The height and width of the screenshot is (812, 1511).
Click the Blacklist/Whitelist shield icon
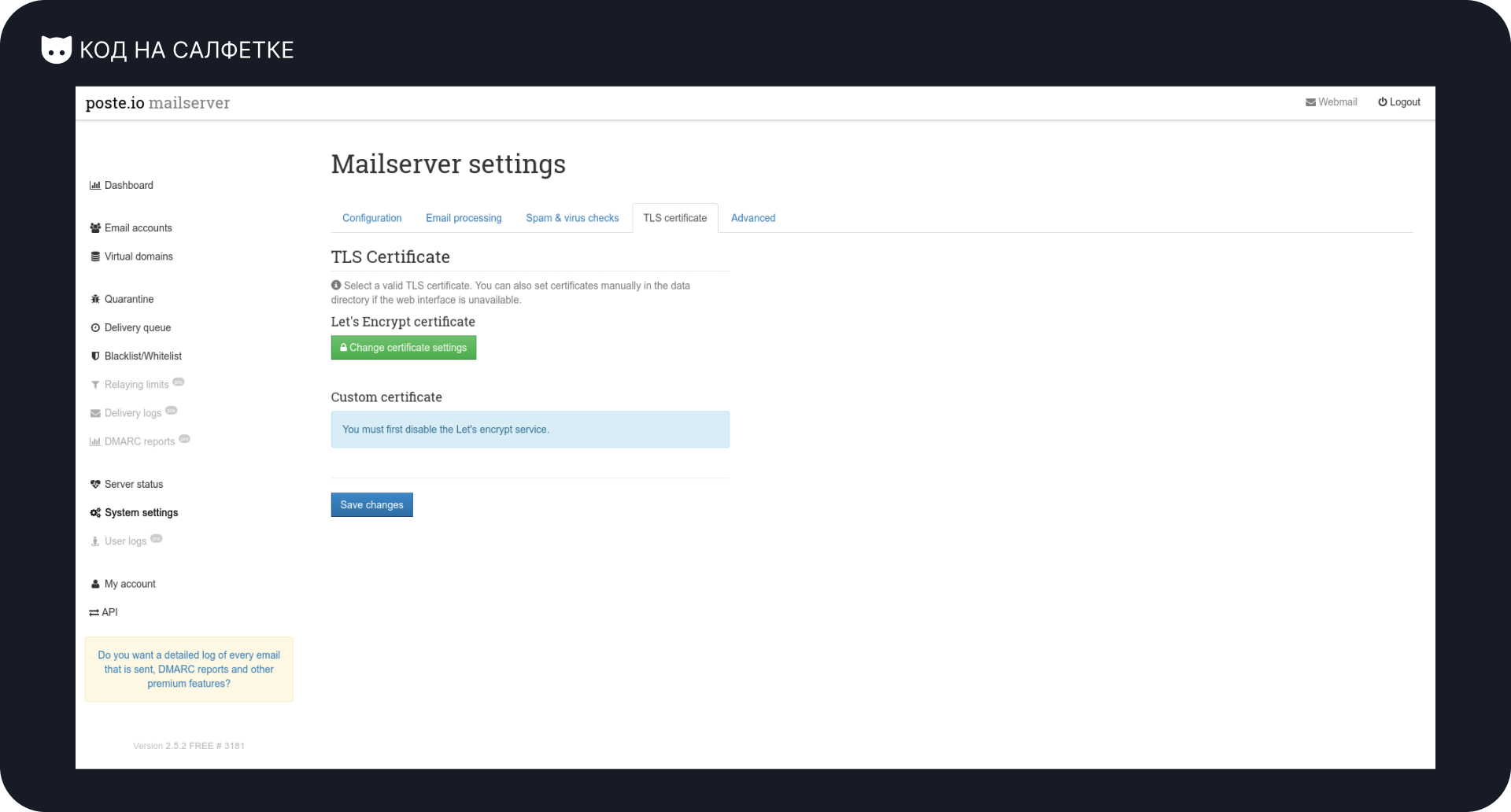click(95, 356)
